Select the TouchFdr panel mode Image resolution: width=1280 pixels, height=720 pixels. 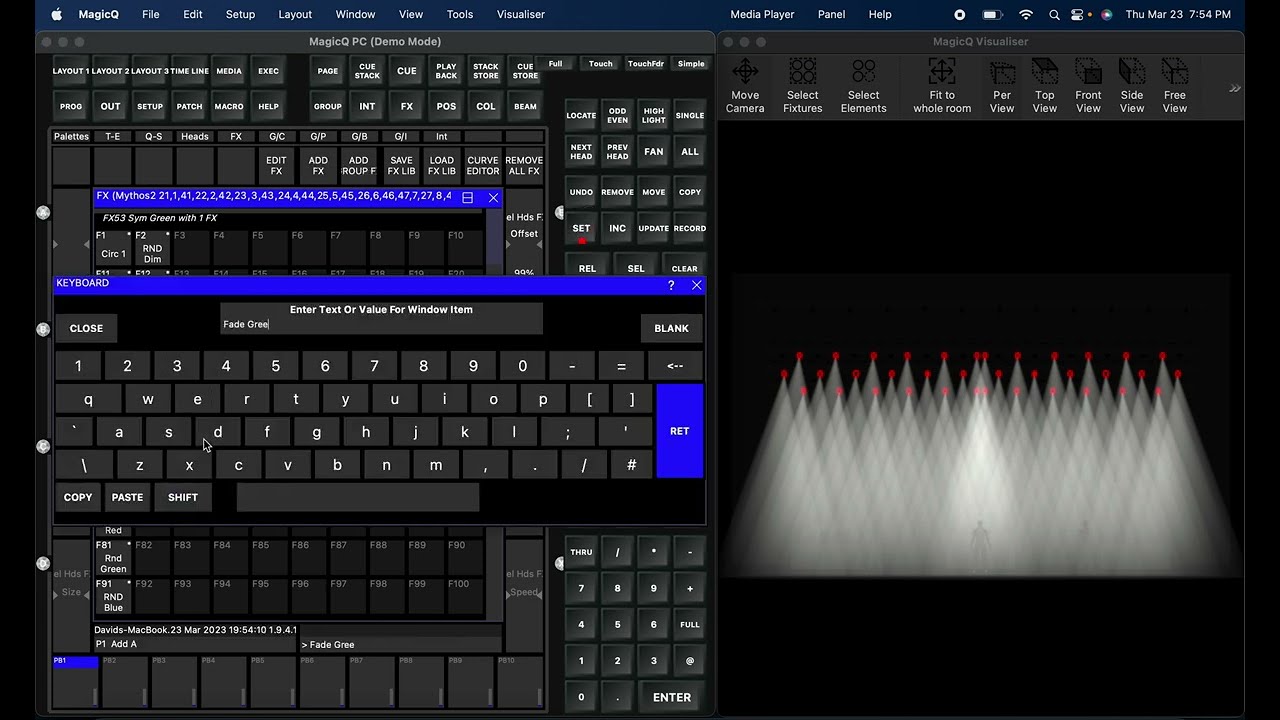coord(645,64)
